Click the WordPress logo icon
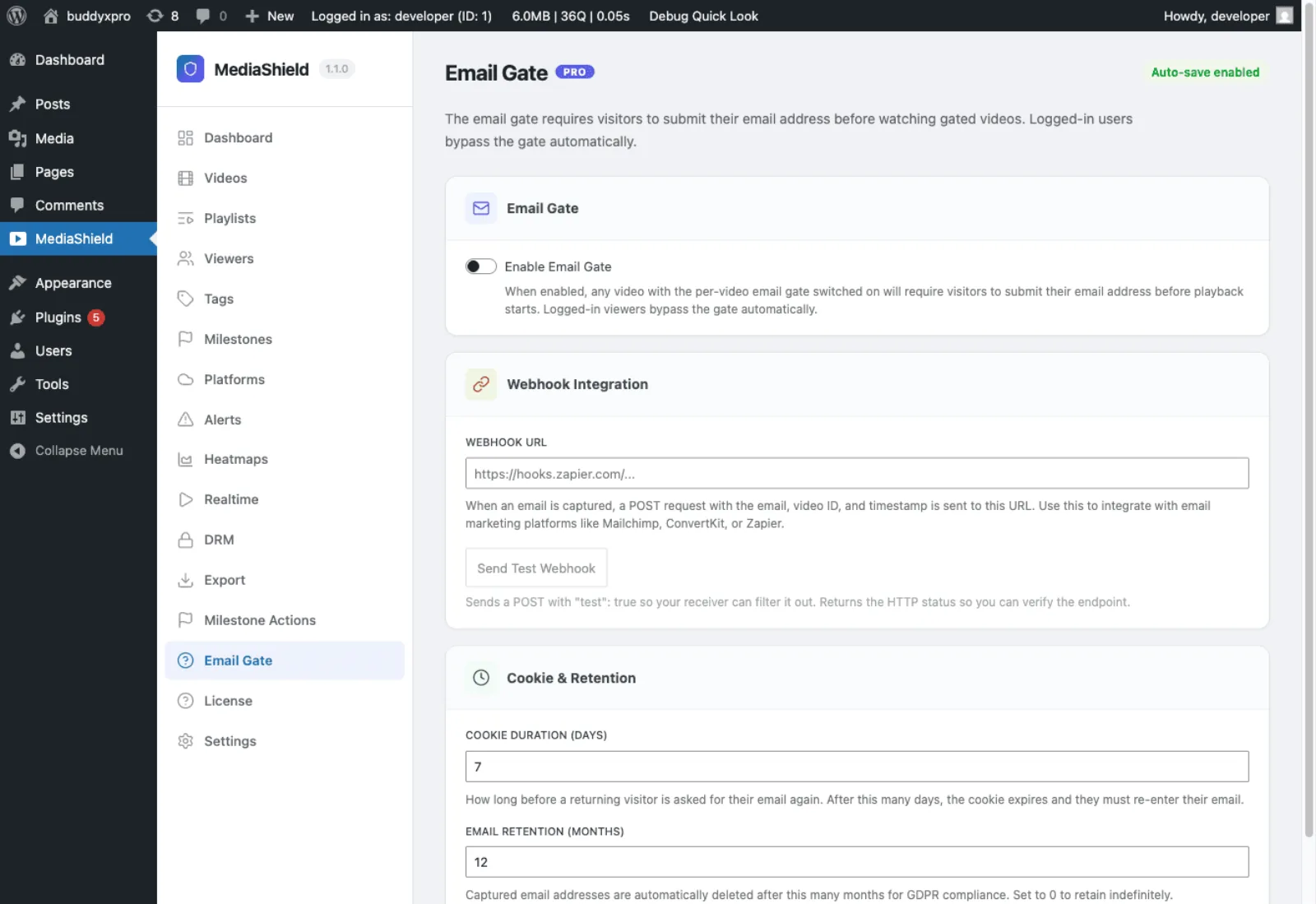 tap(16, 16)
